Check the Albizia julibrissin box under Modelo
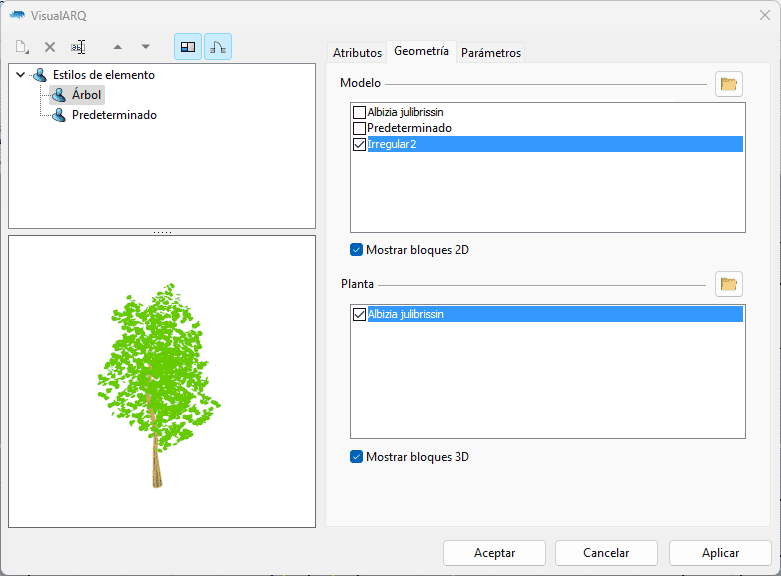The height and width of the screenshot is (576, 781). [360, 113]
